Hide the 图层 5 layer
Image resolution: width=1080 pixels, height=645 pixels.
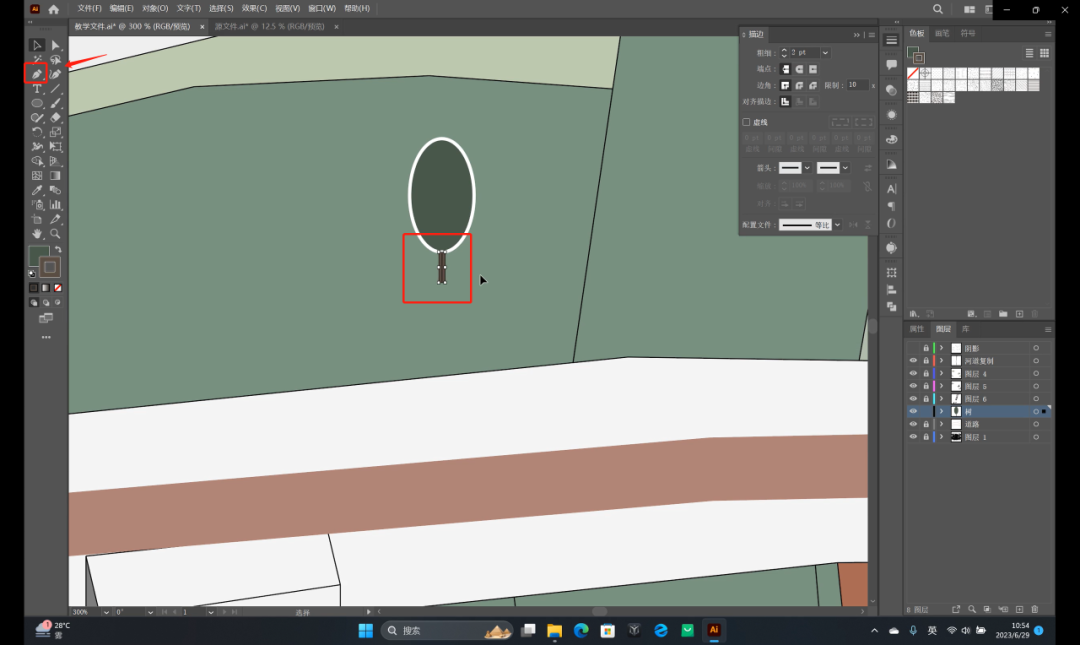(913, 386)
